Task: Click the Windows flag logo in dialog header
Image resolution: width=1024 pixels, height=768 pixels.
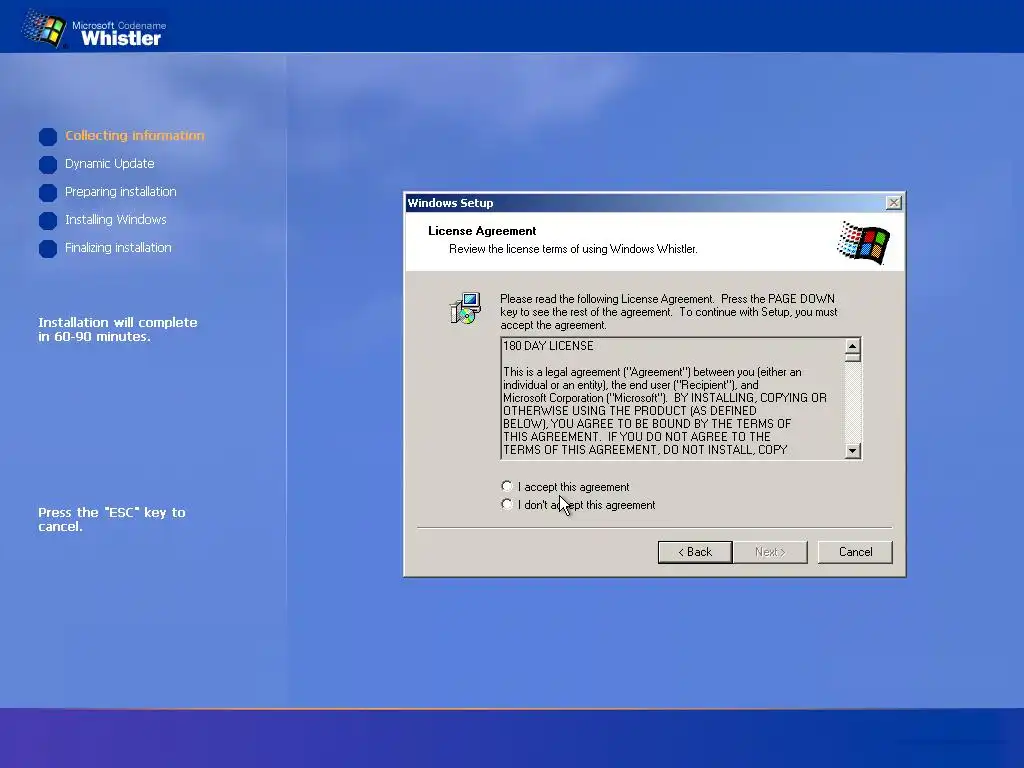Action: coord(863,242)
